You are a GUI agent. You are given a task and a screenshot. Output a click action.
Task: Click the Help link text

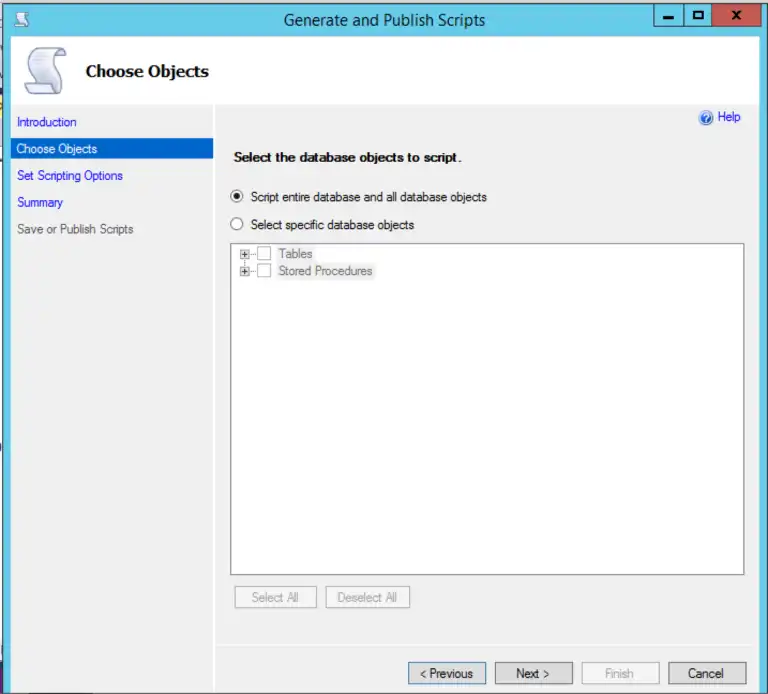[729, 117]
